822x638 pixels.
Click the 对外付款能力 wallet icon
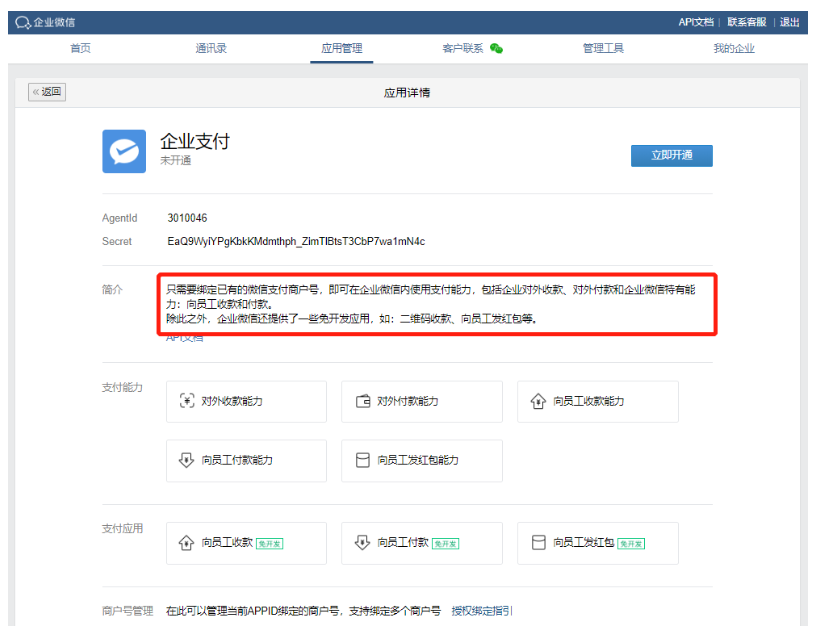tap(363, 401)
